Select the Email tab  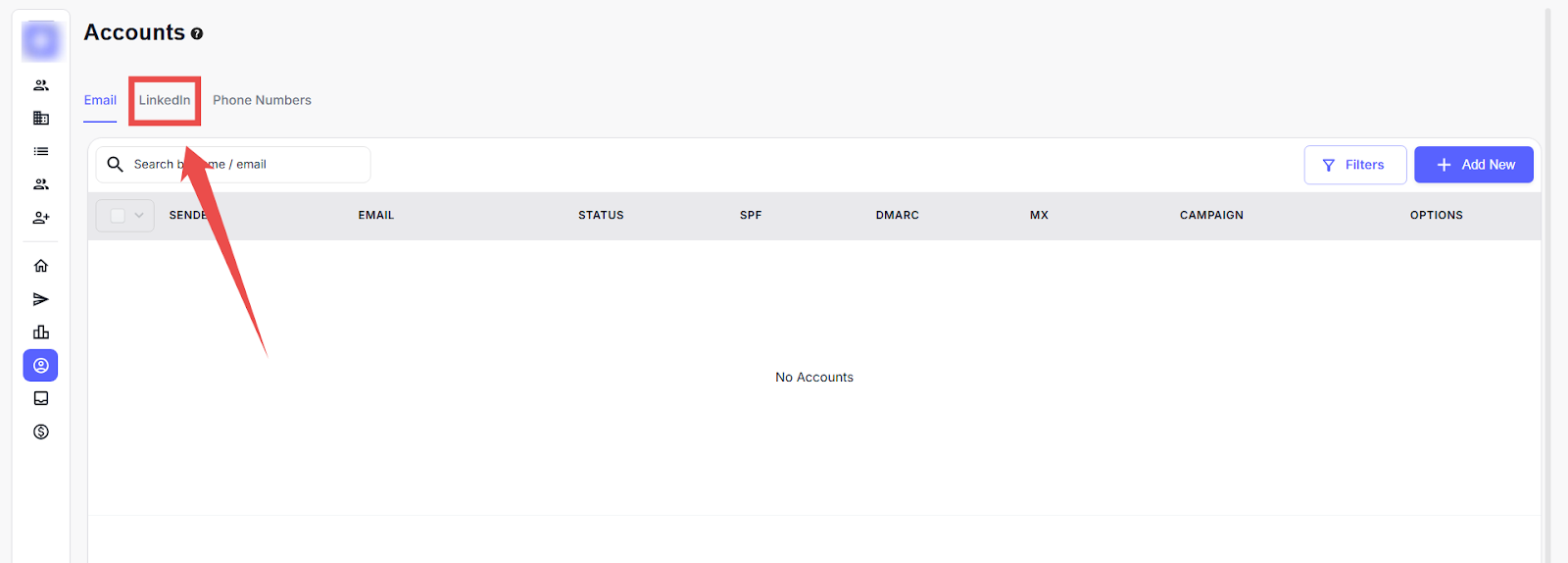pyautogui.click(x=100, y=100)
